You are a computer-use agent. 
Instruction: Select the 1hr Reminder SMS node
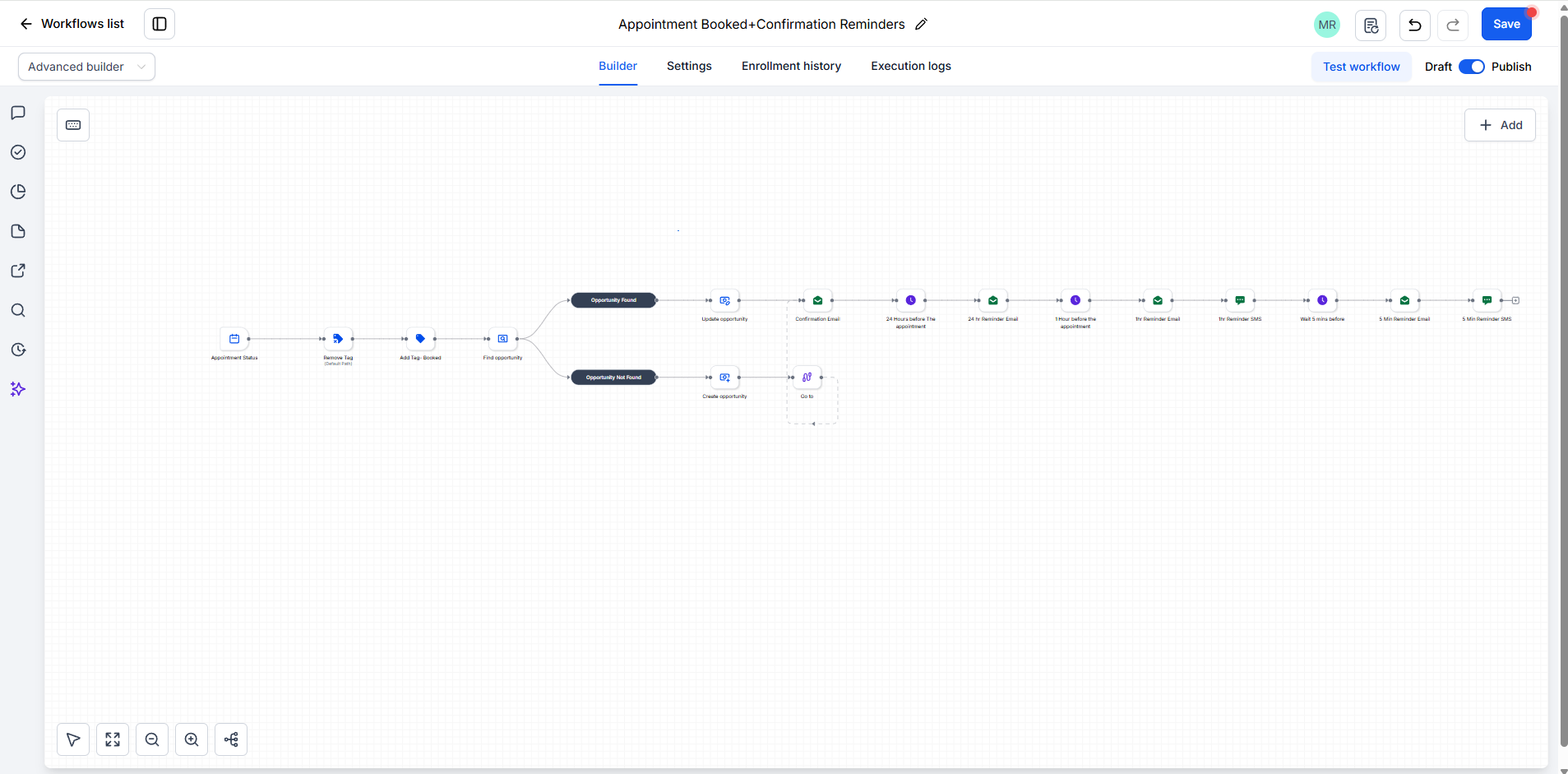(x=1240, y=300)
